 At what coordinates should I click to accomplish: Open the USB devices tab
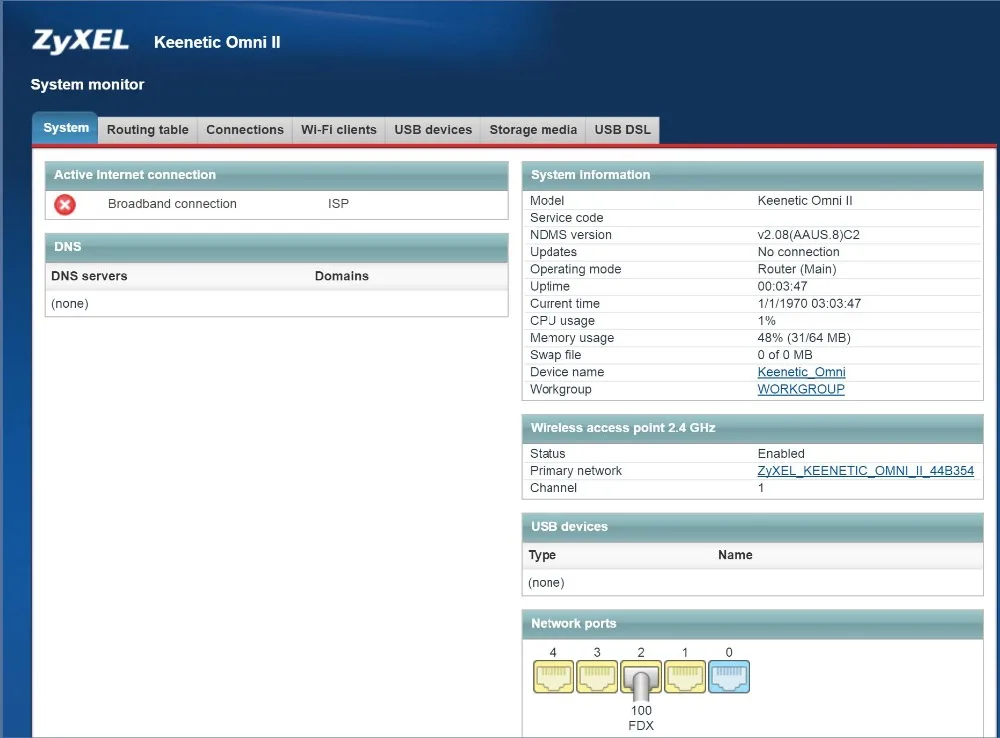coord(433,129)
